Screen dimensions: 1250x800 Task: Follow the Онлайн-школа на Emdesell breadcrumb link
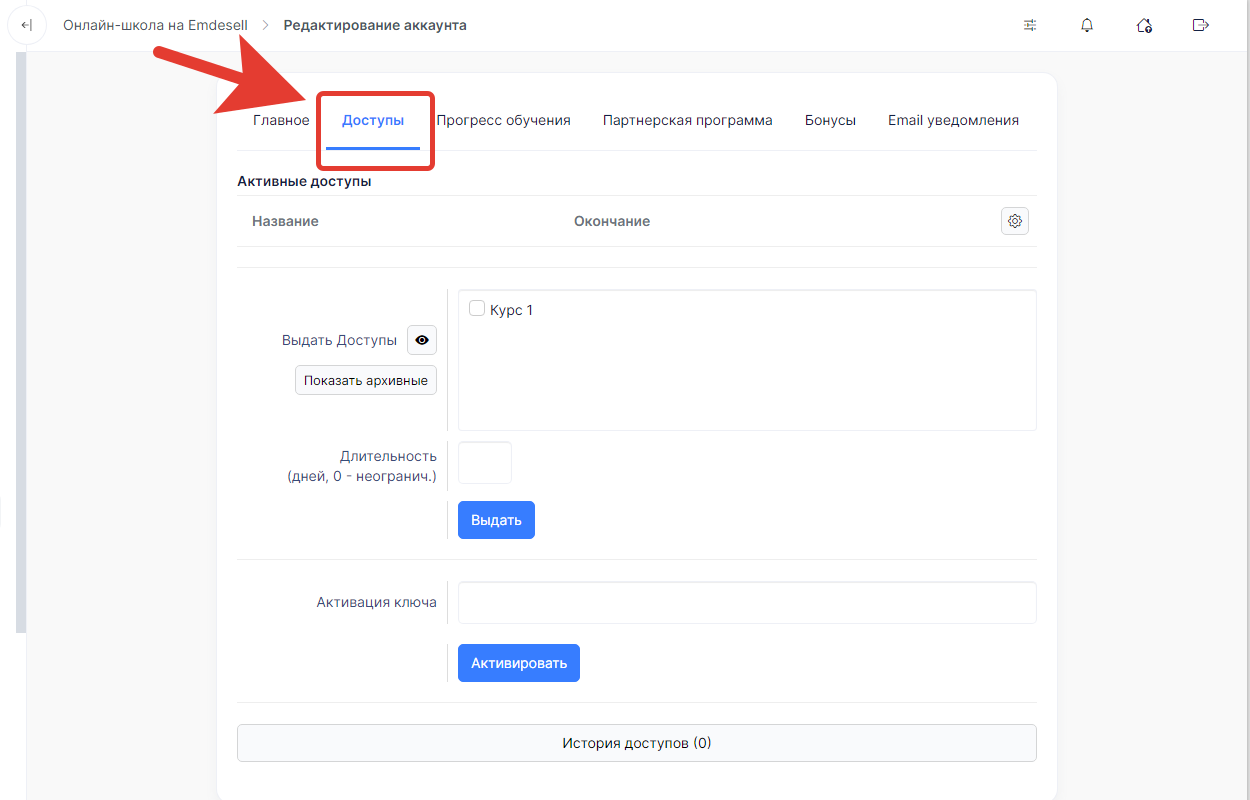coord(155,25)
